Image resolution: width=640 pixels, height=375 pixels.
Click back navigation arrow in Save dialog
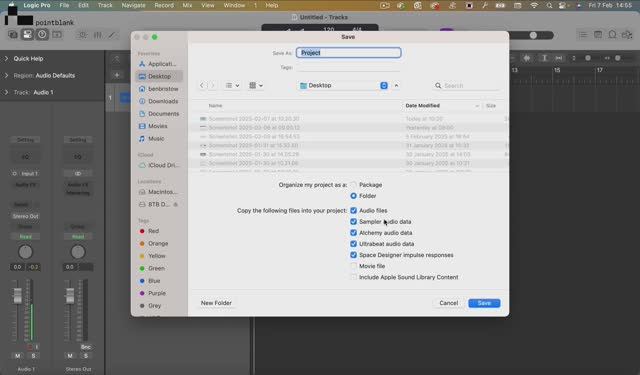(x=202, y=85)
